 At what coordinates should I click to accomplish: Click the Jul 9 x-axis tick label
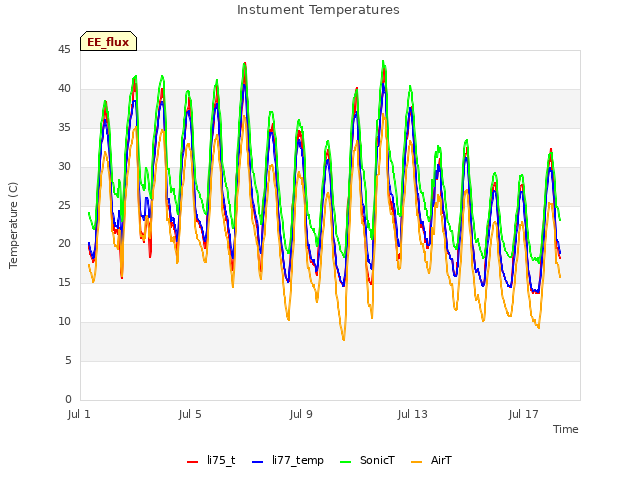[301, 414]
